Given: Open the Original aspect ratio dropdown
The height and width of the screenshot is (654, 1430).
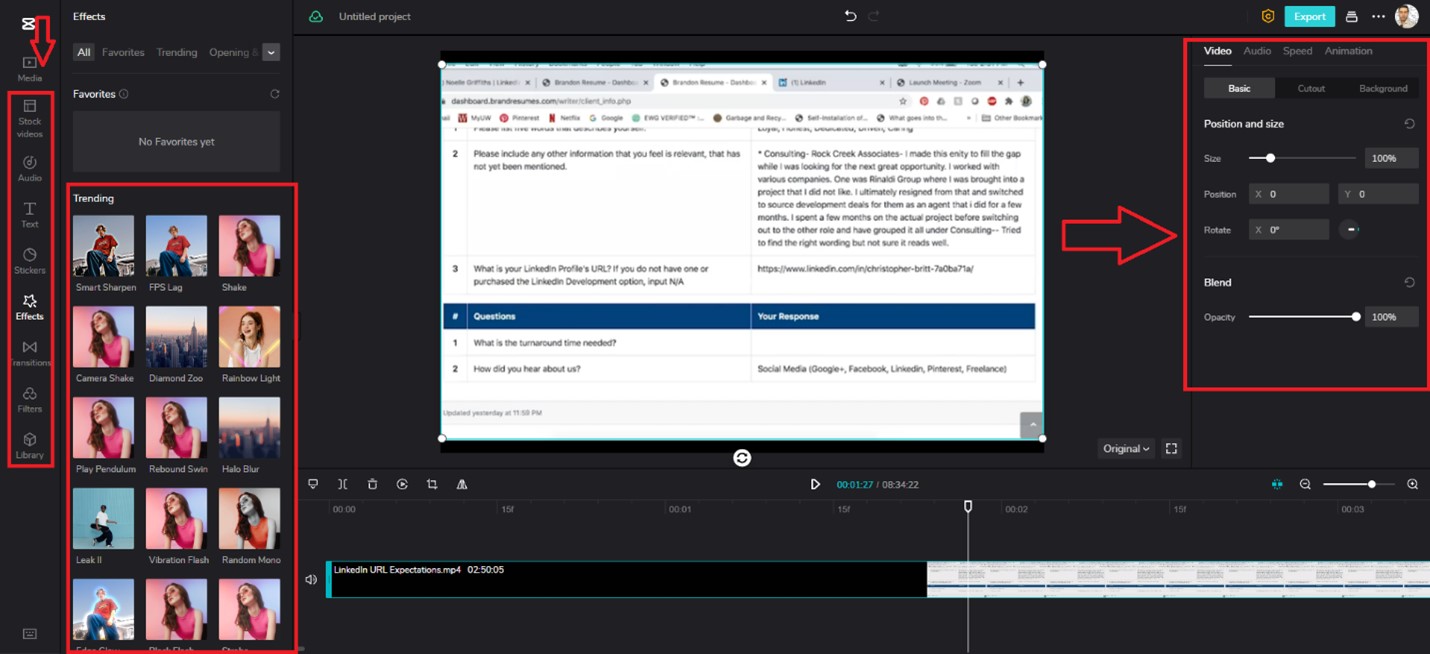Looking at the screenshot, I should tap(1125, 448).
